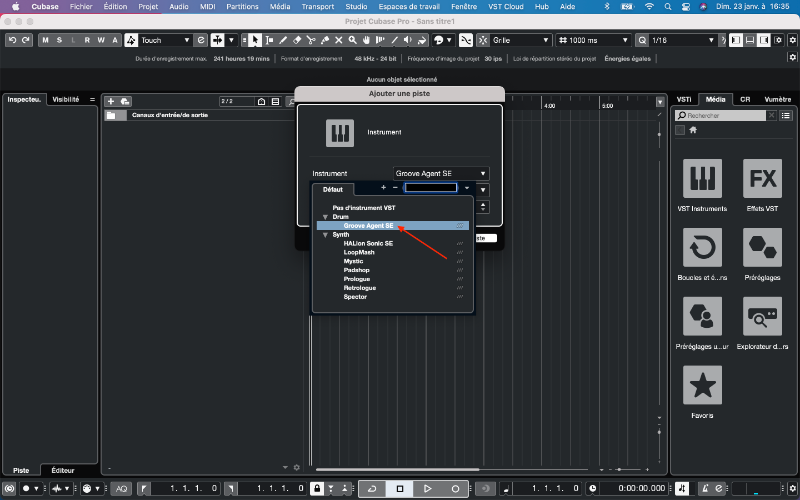Image resolution: width=800 pixels, height=500 pixels.
Task: Toggle left zone visibility button
Action: pyautogui.click(x=735, y=40)
